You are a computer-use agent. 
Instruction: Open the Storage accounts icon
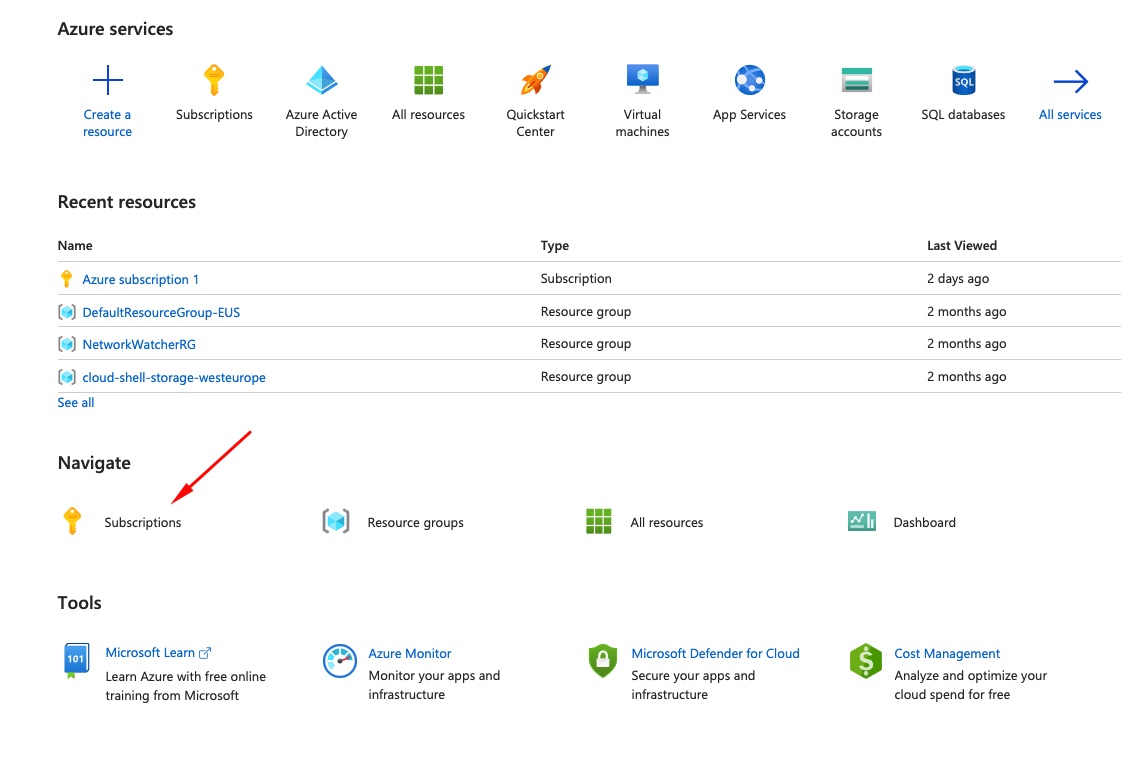click(x=856, y=80)
